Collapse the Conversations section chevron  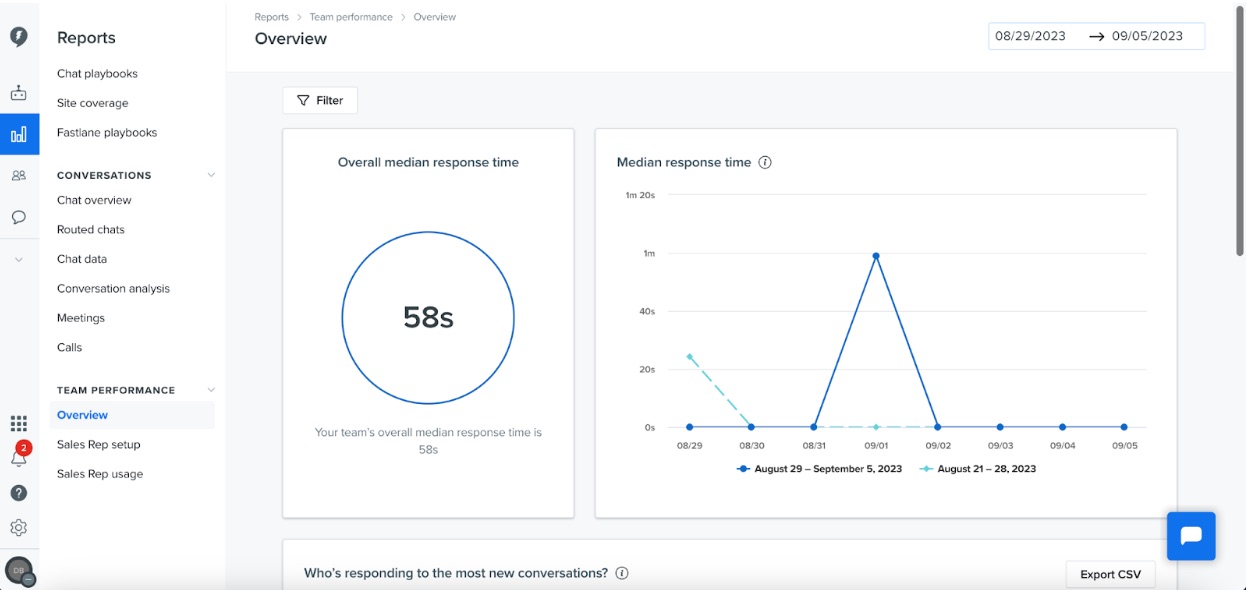(211, 175)
